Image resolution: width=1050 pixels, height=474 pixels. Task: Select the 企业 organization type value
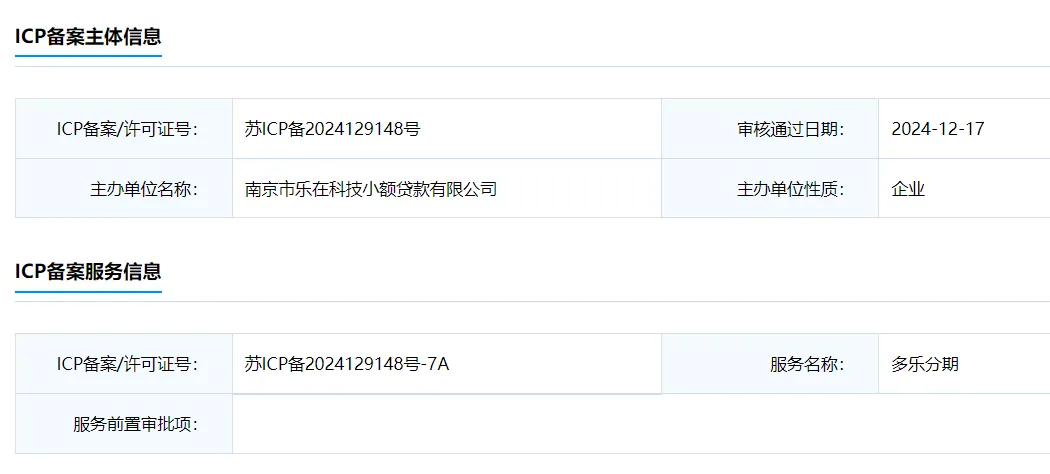(x=908, y=188)
